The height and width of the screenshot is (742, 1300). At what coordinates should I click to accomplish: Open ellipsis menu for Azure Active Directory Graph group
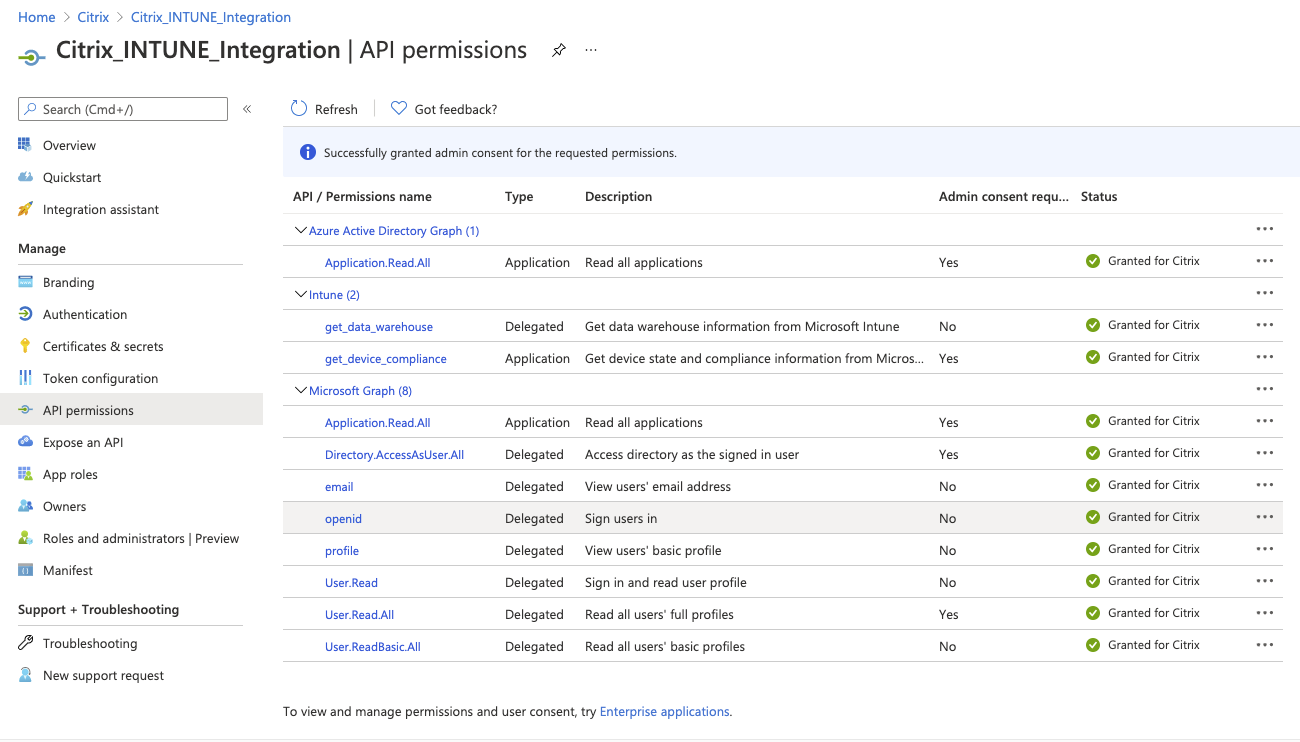click(x=1265, y=229)
